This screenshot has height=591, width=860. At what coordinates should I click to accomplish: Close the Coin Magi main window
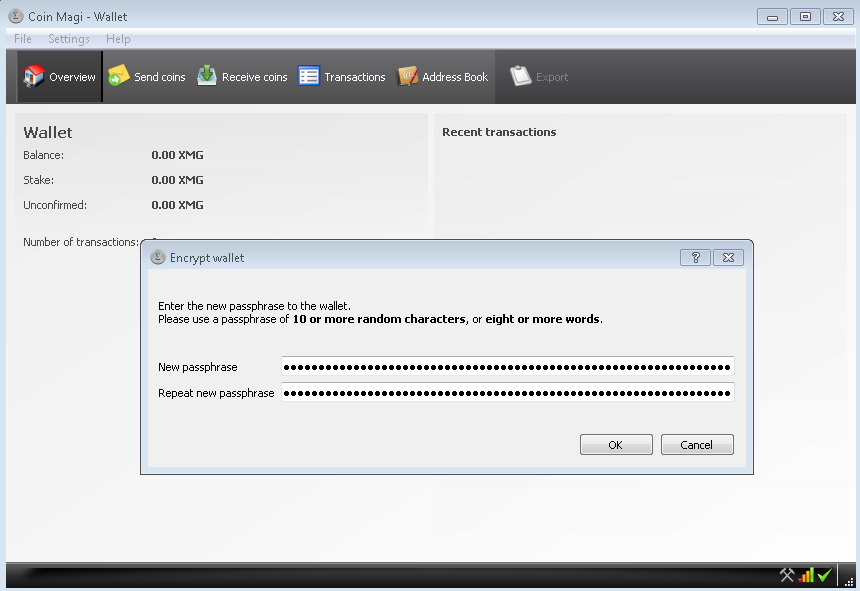tap(838, 17)
